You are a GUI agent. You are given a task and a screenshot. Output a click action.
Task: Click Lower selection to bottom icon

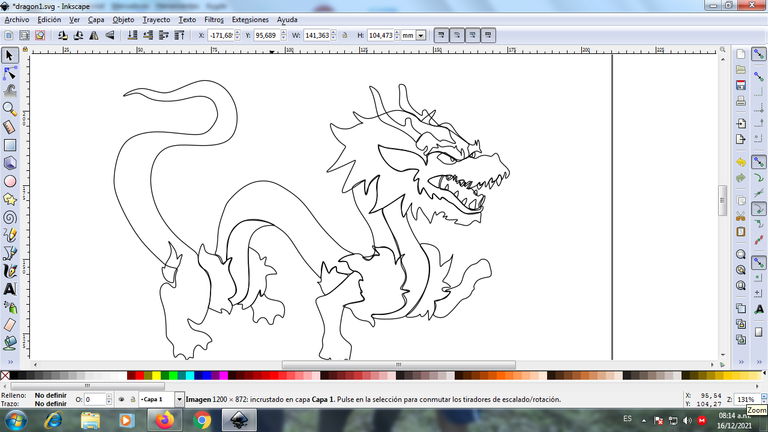coord(132,35)
